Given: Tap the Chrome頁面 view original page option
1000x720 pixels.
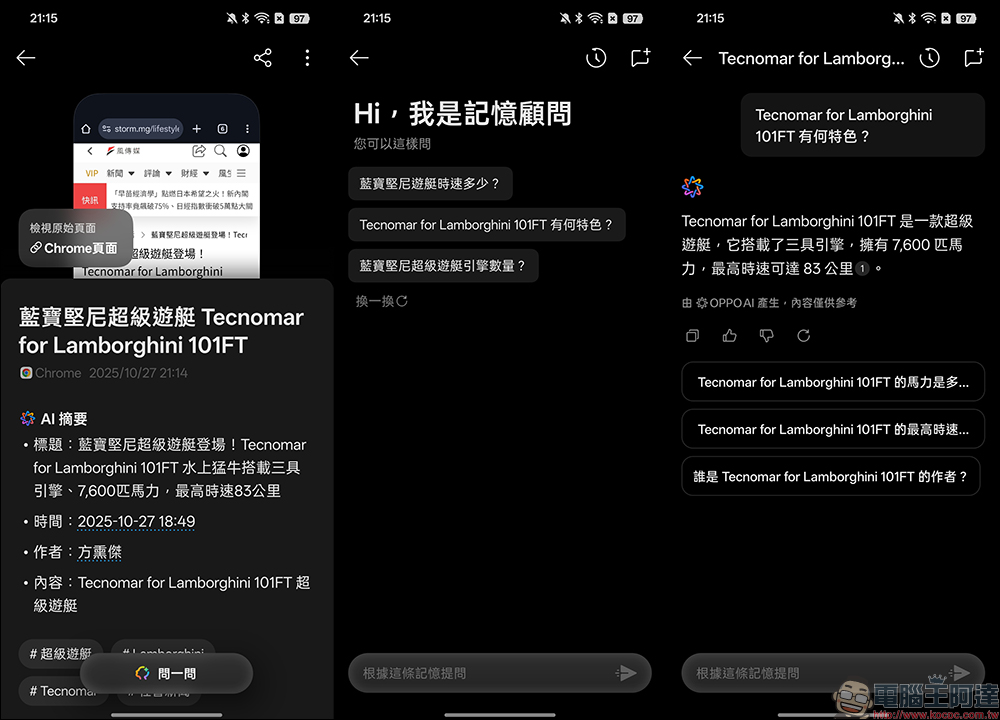Looking at the screenshot, I should pyautogui.click(x=75, y=249).
